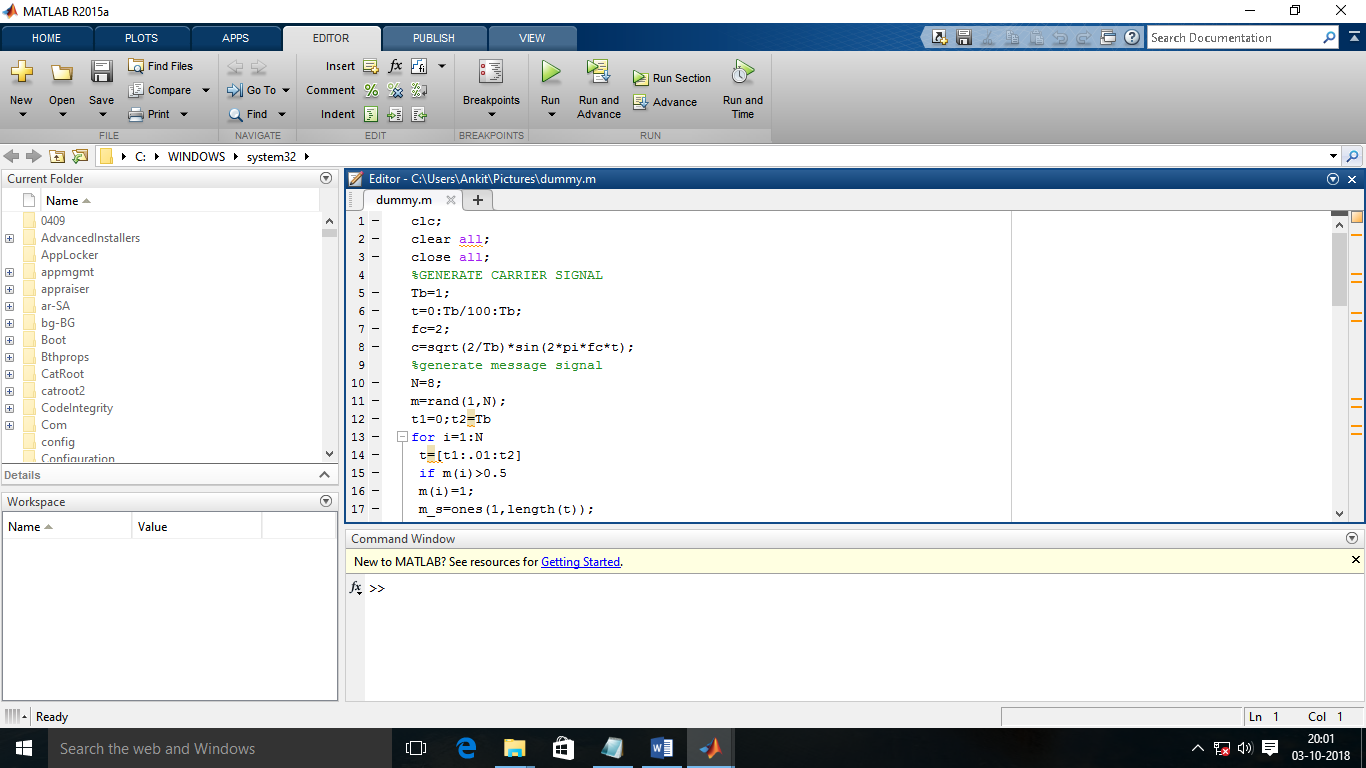1366x768 pixels.
Task: Collapse the for loop at line 13
Action: pyautogui.click(x=401, y=437)
